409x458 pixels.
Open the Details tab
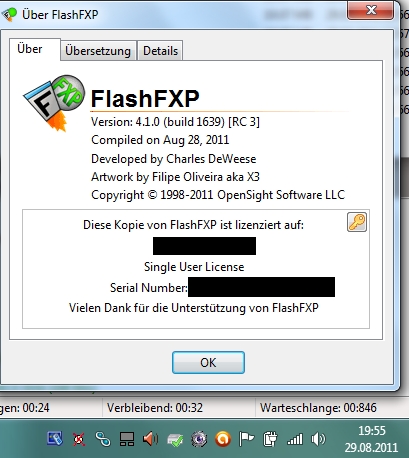(x=160, y=51)
